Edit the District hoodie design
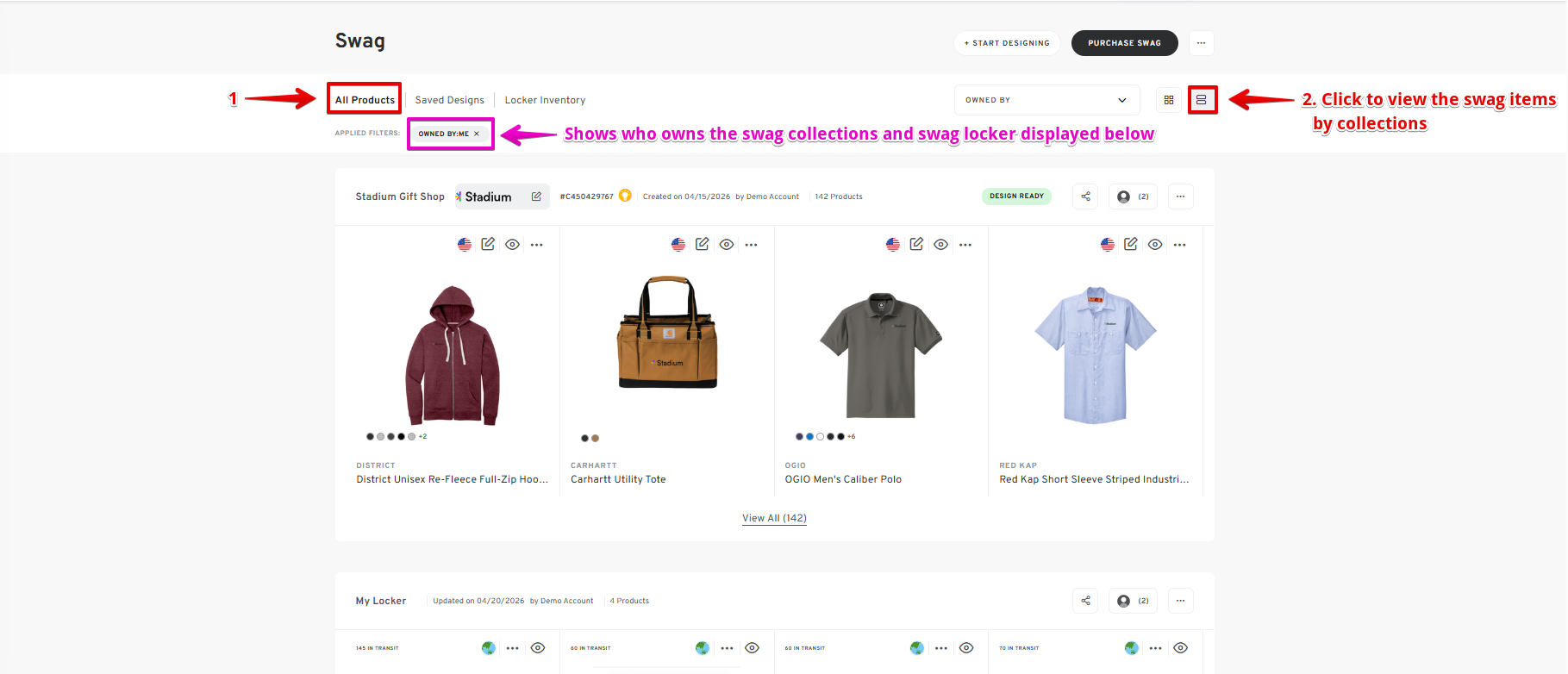Screen dimensions: 1568x674 tap(488, 245)
